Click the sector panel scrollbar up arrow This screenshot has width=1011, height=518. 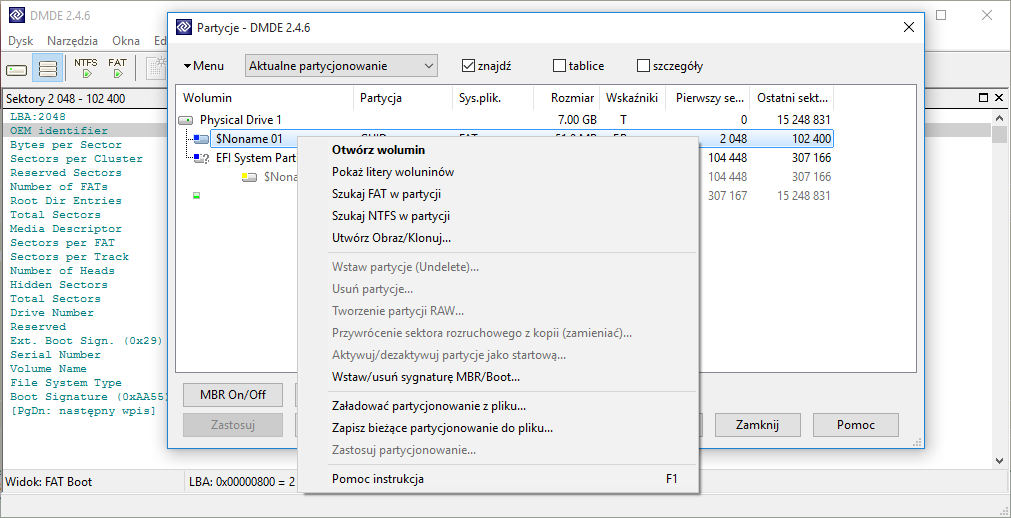[x=999, y=117]
